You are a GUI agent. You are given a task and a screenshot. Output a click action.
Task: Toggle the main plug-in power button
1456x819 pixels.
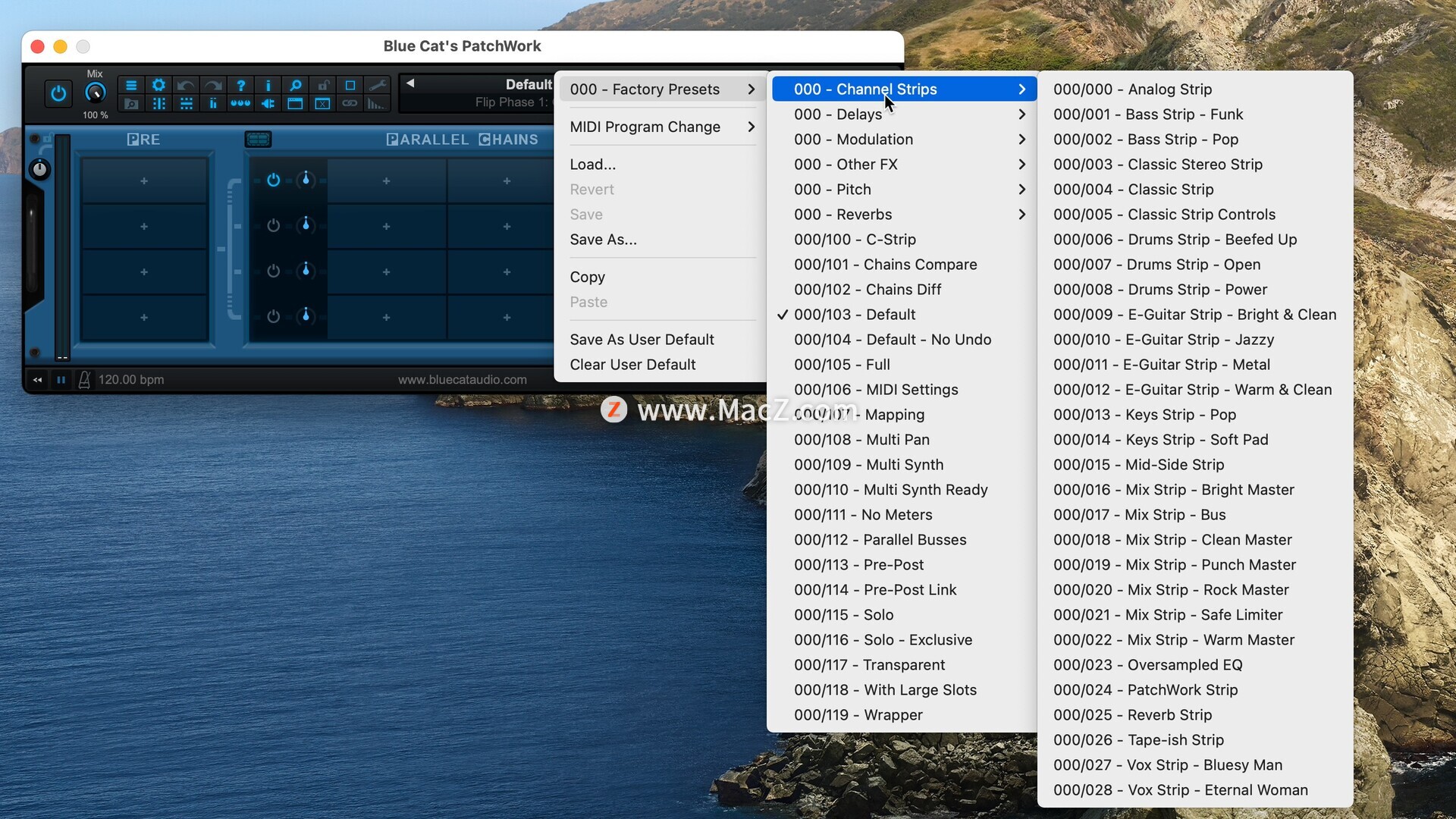(58, 94)
